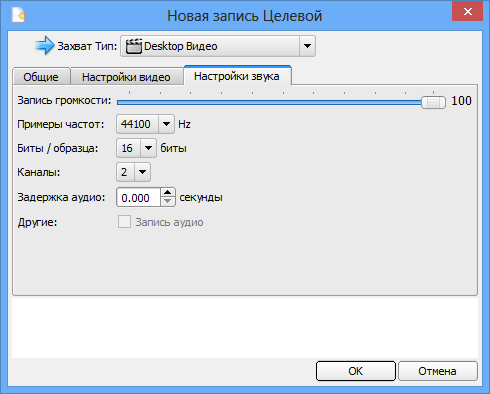
Task: Confirm with the OK button
Action: (355, 371)
